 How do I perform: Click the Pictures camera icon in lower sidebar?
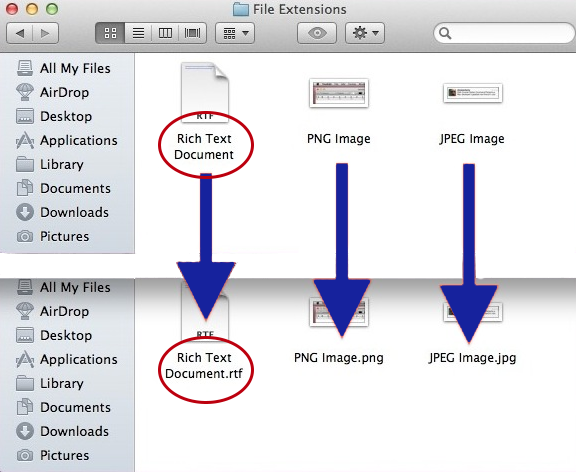pos(25,455)
